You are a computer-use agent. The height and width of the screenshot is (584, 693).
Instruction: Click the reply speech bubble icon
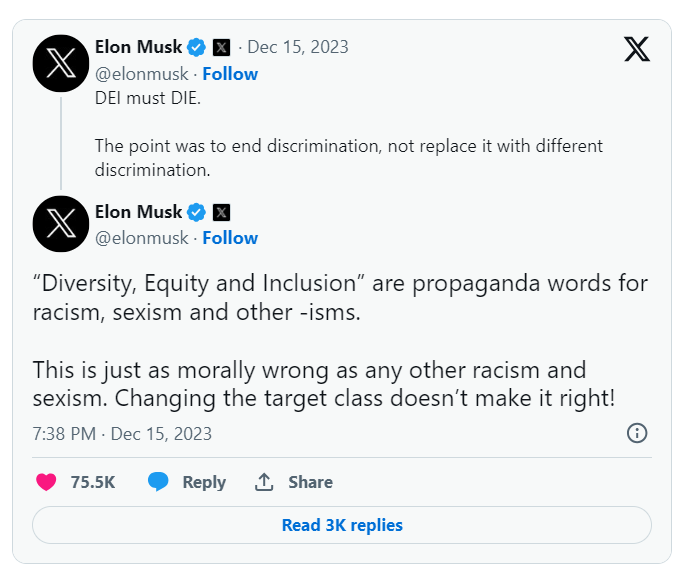point(158,482)
